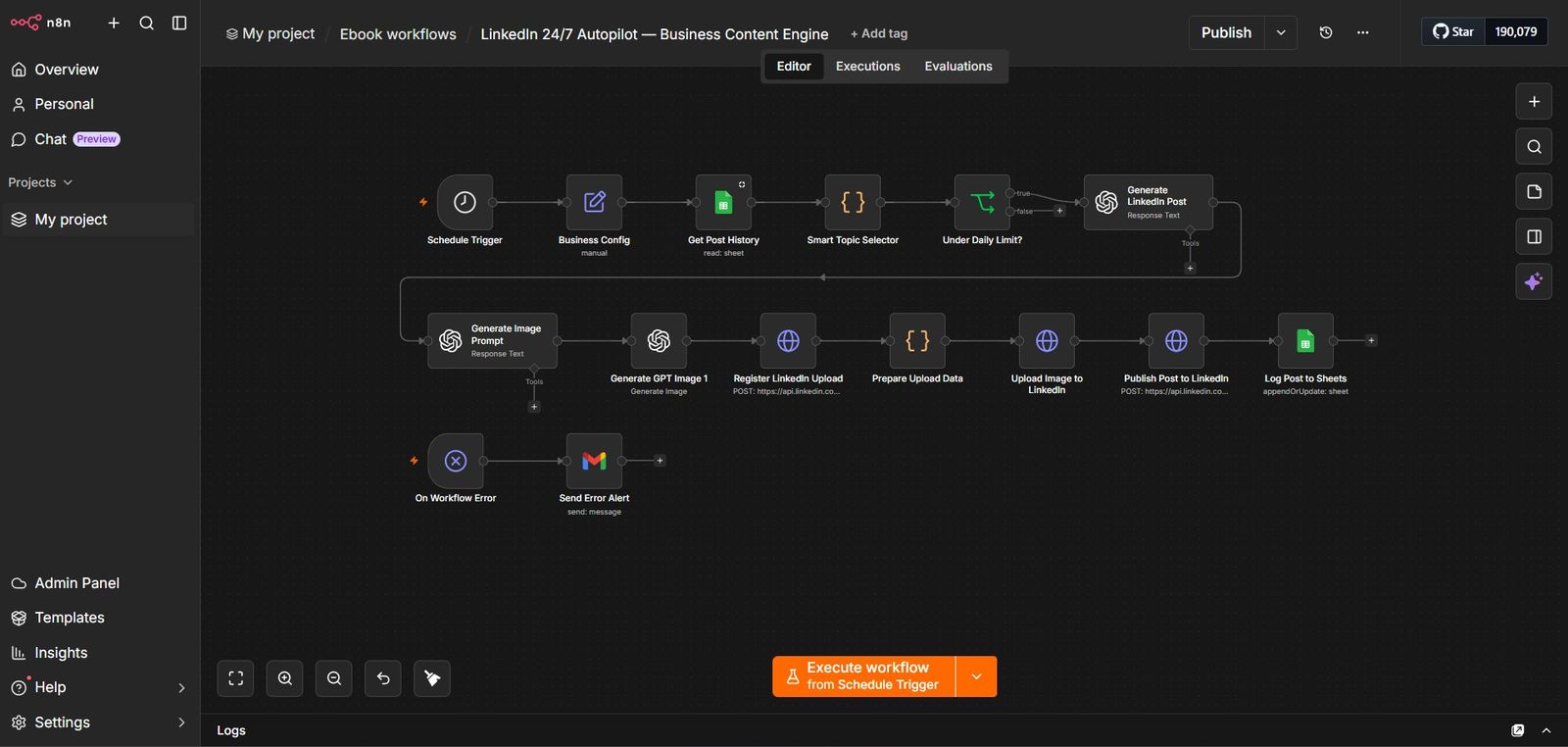Switch to the Evaluations tab
This screenshot has width=1568, height=747.
(958, 67)
